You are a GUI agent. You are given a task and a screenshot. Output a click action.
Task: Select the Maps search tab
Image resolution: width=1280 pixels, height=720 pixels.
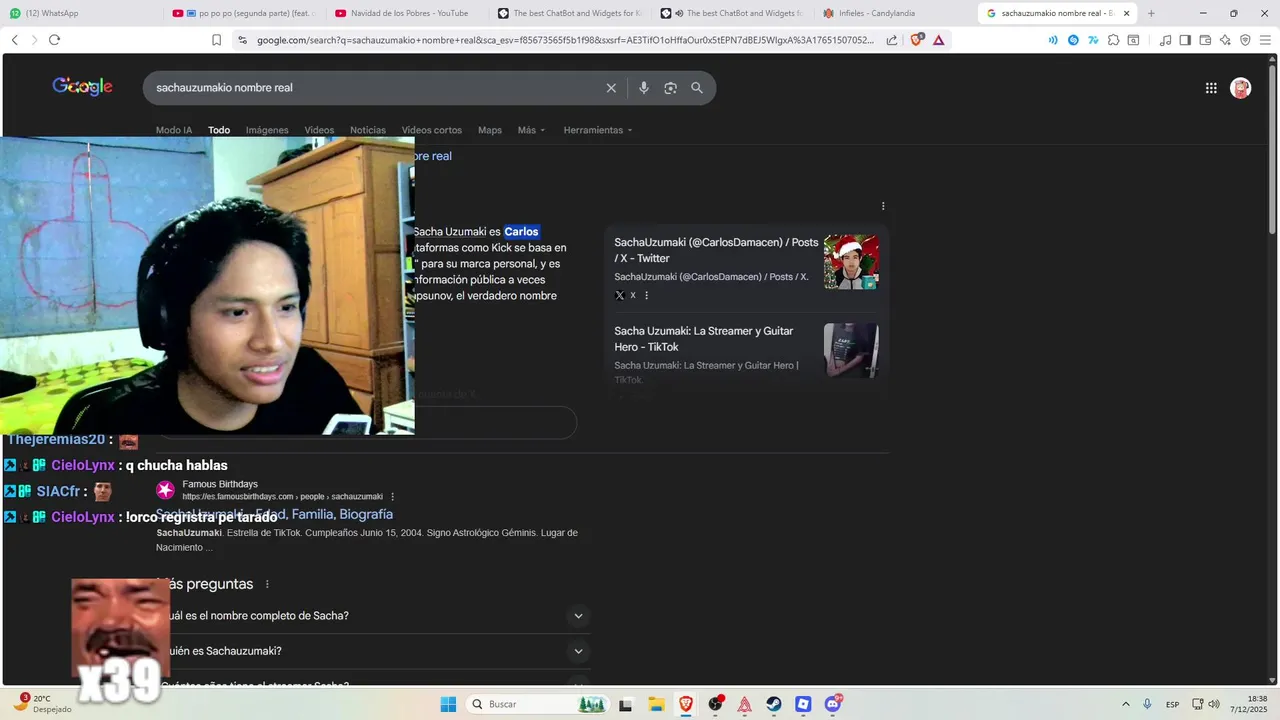pyautogui.click(x=490, y=130)
